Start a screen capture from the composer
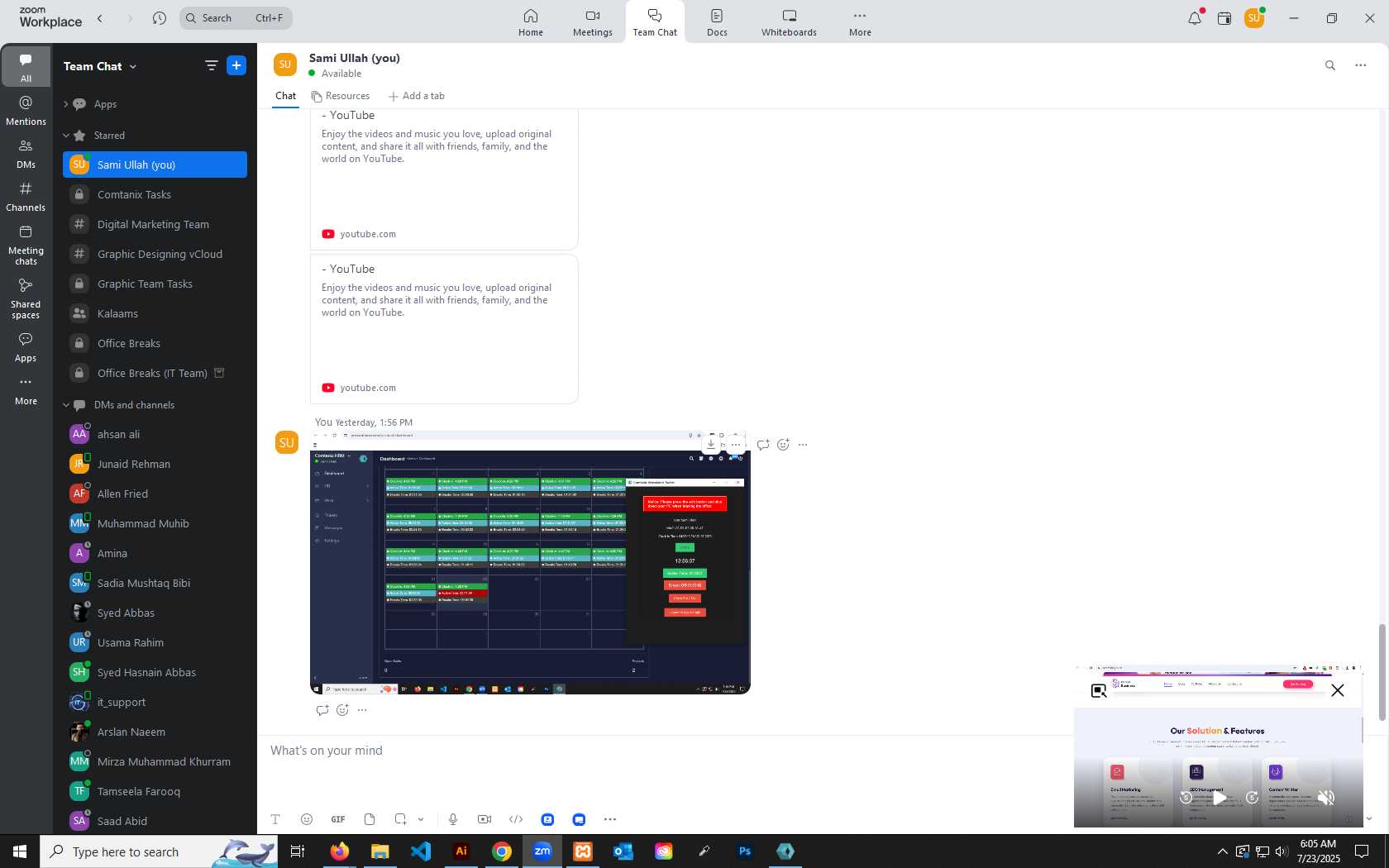This screenshot has height=868, width=1389. click(400, 819)
